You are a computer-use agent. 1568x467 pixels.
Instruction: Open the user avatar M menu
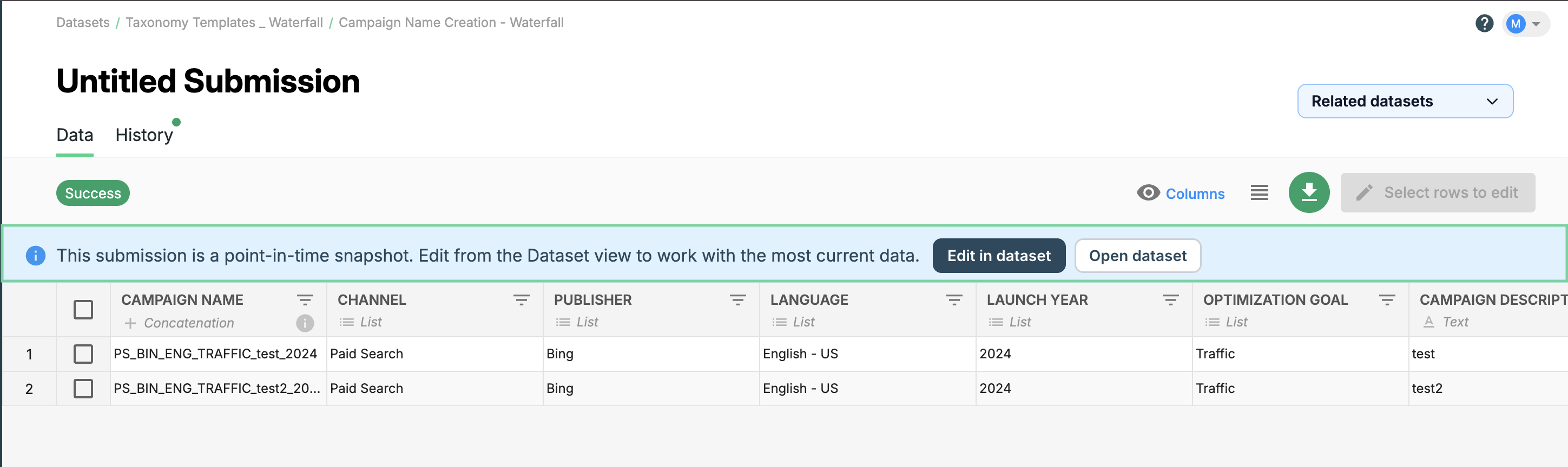coord(1525,24)
